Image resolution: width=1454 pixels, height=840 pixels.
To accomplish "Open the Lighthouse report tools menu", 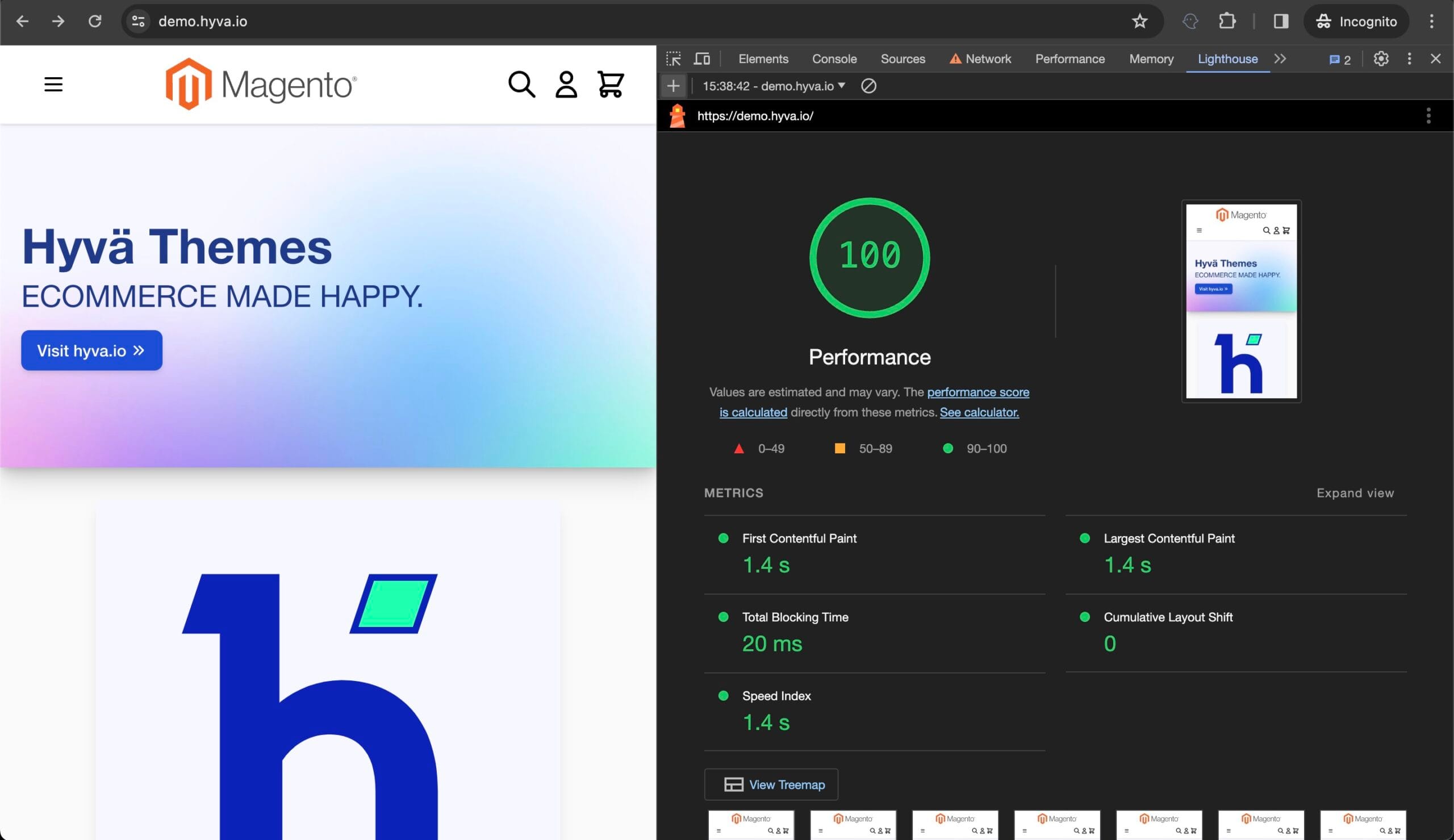I will (1428, 116).
